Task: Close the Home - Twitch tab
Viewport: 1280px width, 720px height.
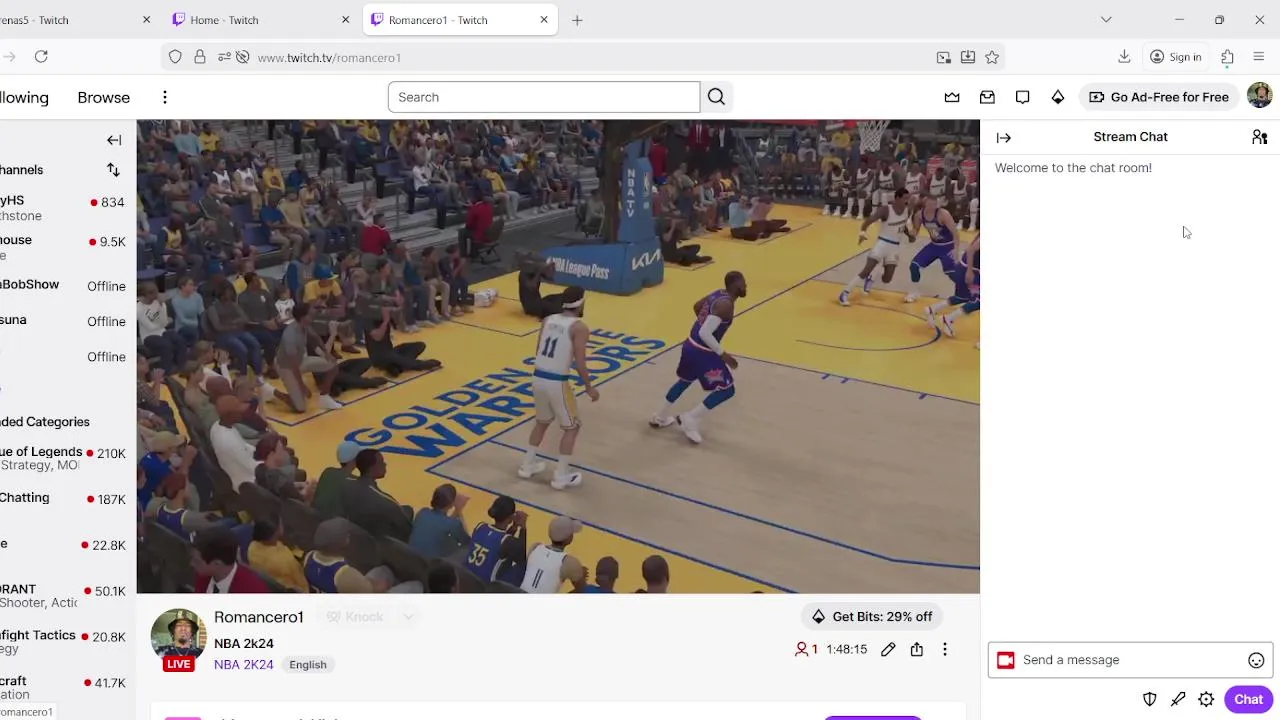Action: tap(346, 20)
